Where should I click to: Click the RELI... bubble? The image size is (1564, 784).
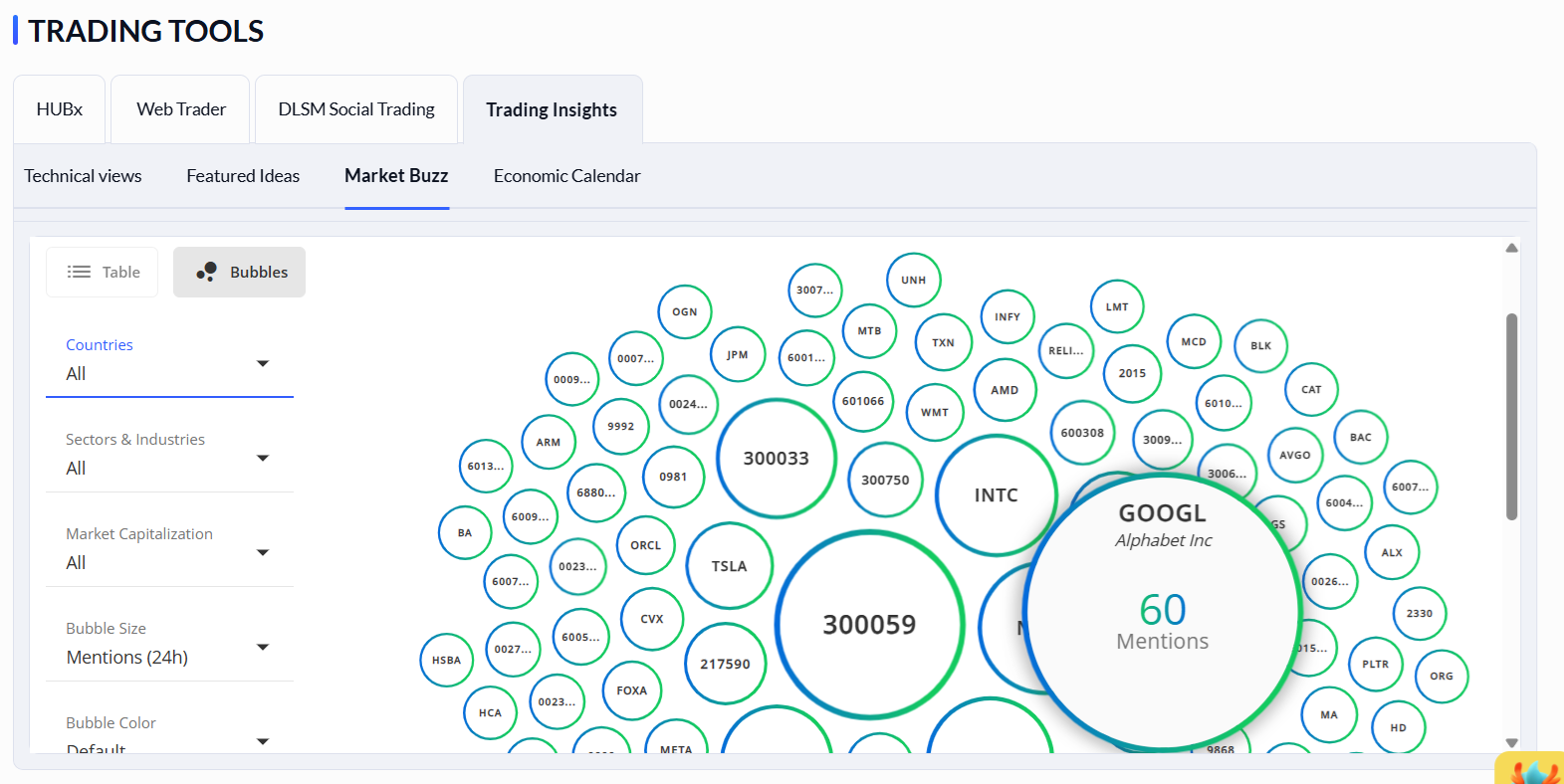pyautogui.click(x=1066, y=350)
